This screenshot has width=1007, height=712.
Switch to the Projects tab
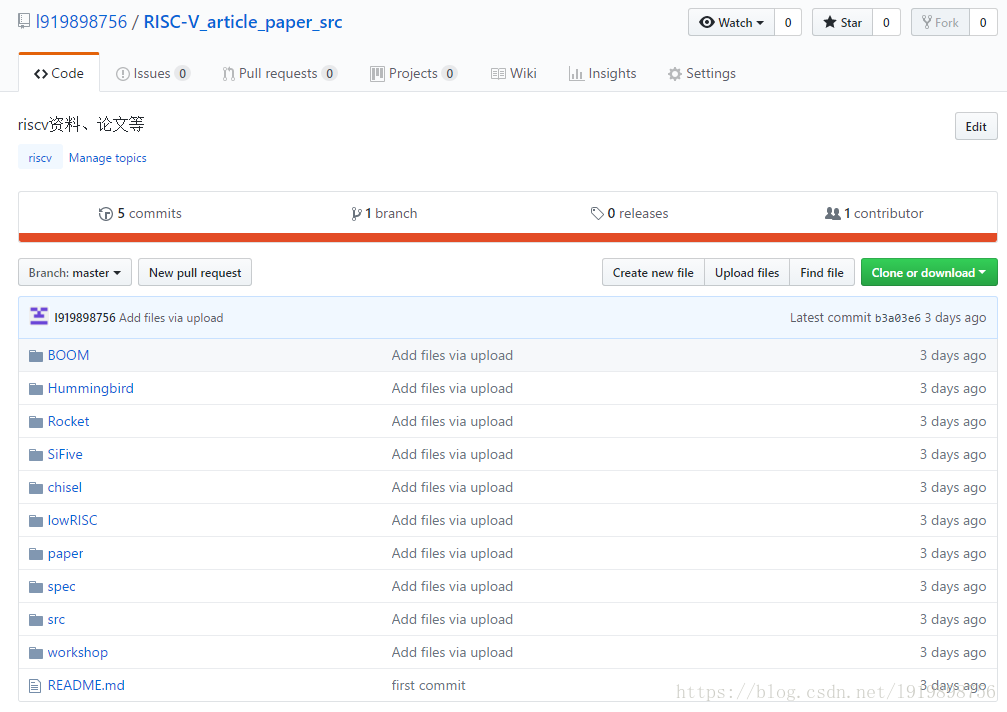point(414,73)
